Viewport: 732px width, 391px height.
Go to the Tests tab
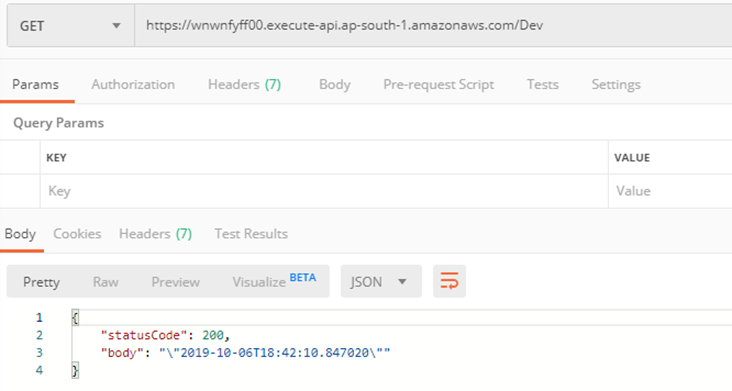pos(542,84)
